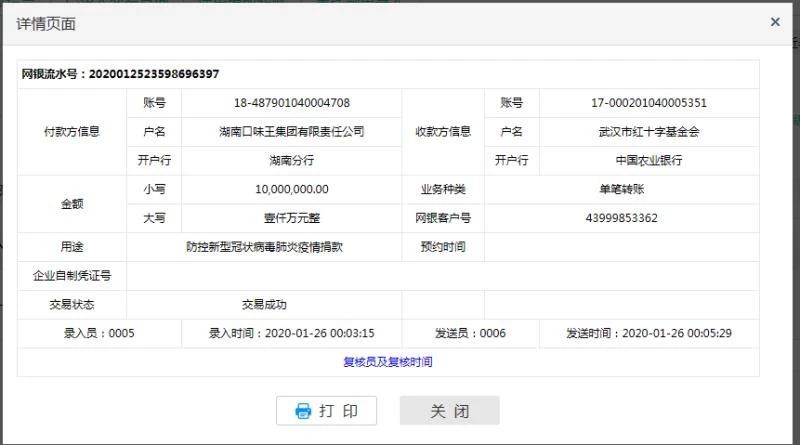Click the 详情页面 dialog title

[x=46, y=24]
